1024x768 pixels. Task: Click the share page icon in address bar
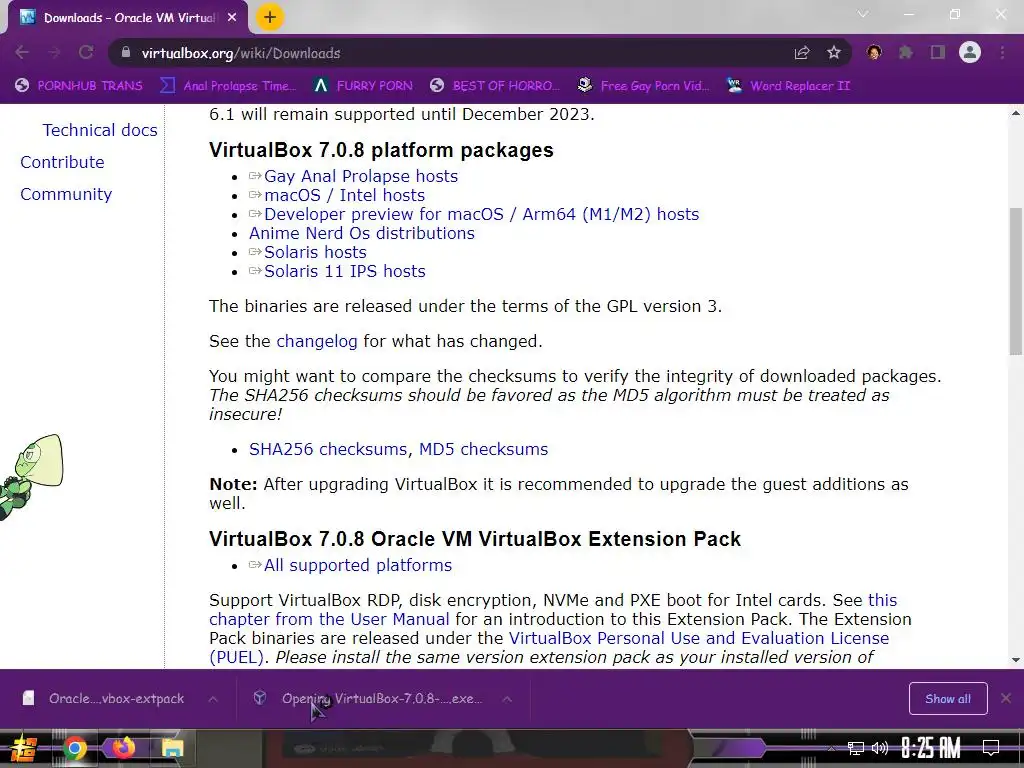coord(802,53)
